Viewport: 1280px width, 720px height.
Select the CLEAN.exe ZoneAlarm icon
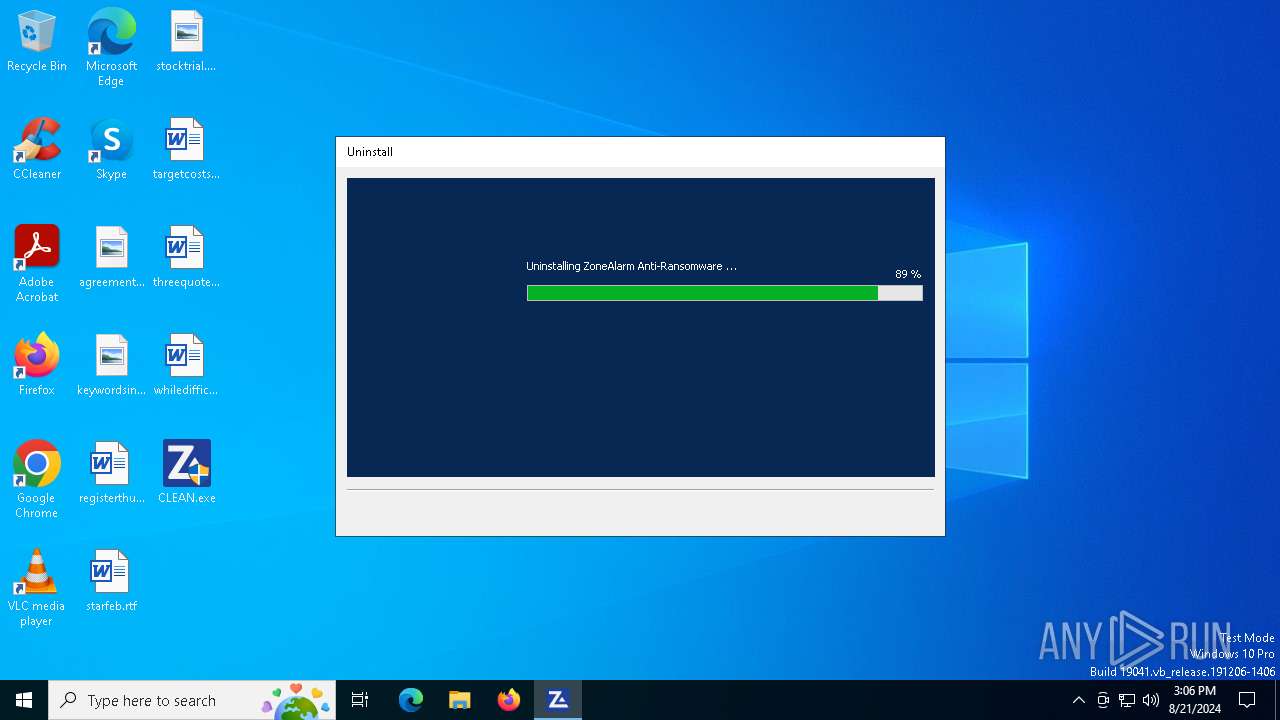pos(186,474)
